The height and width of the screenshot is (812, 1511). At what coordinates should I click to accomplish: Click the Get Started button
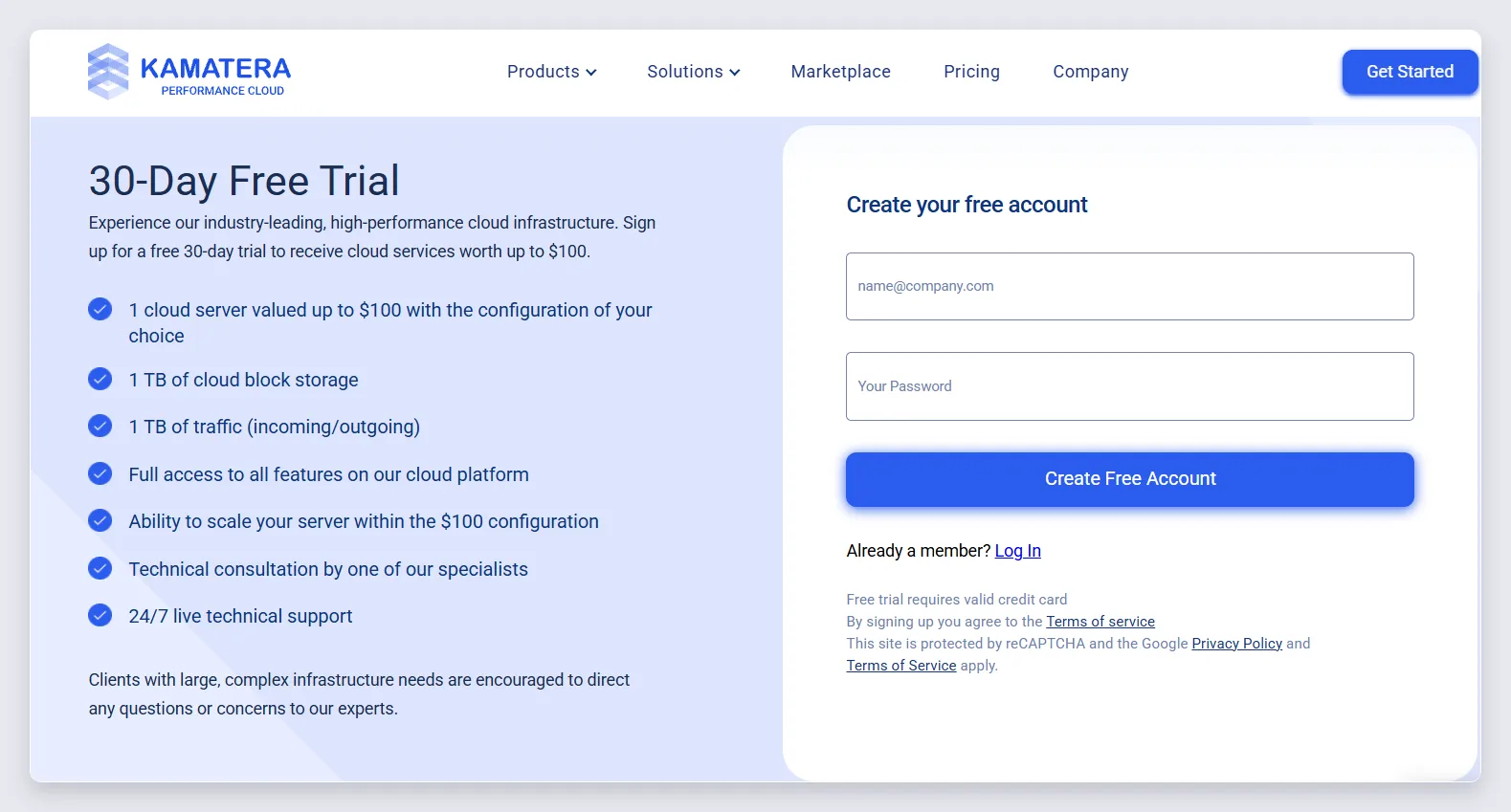click(1411, 72)
